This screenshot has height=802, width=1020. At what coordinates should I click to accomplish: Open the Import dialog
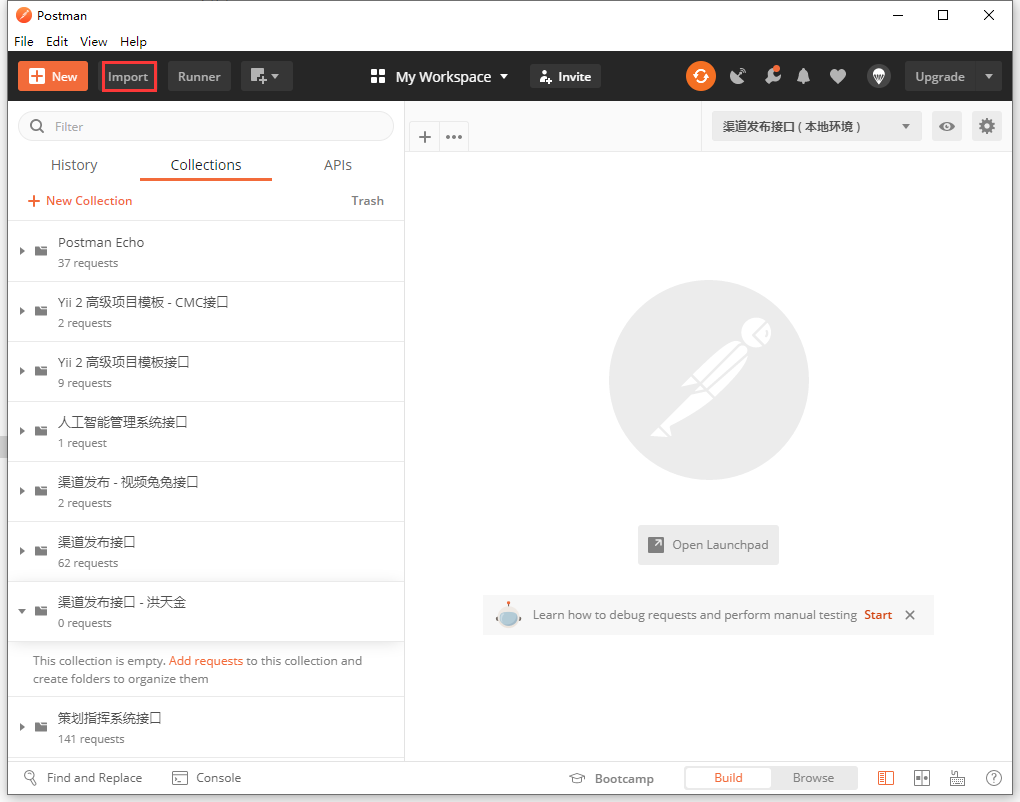128,77
